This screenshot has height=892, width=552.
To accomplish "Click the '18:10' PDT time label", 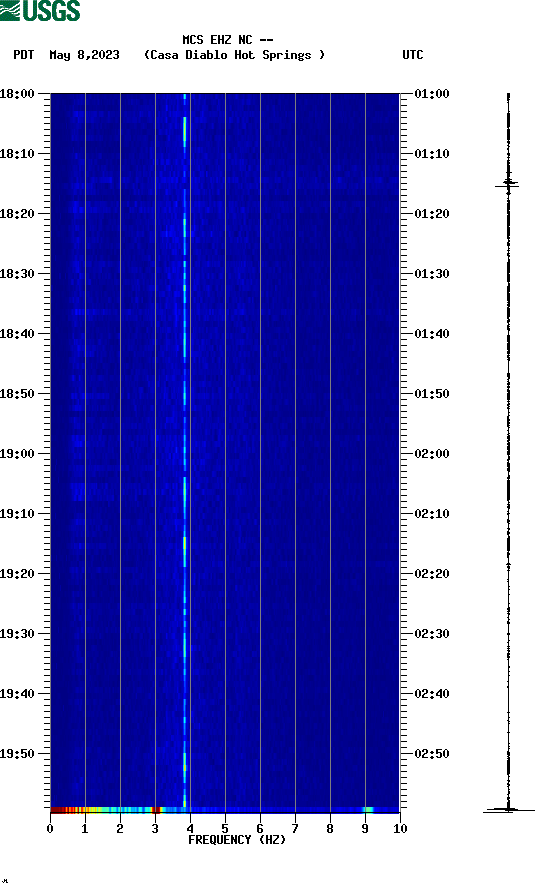I will tap(17, 154).
